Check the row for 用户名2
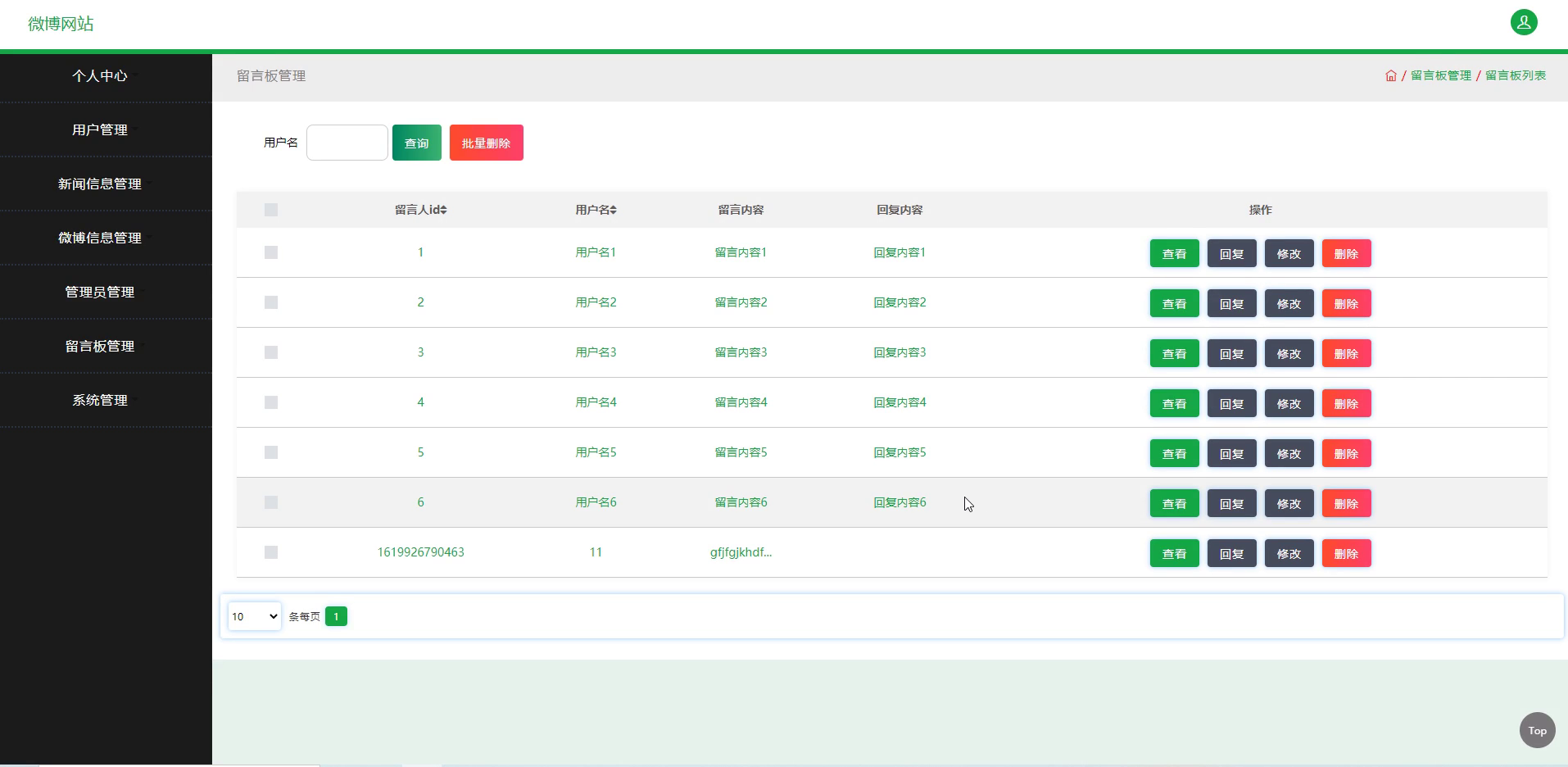This screenshot has width=1568, height=767. 271,302
